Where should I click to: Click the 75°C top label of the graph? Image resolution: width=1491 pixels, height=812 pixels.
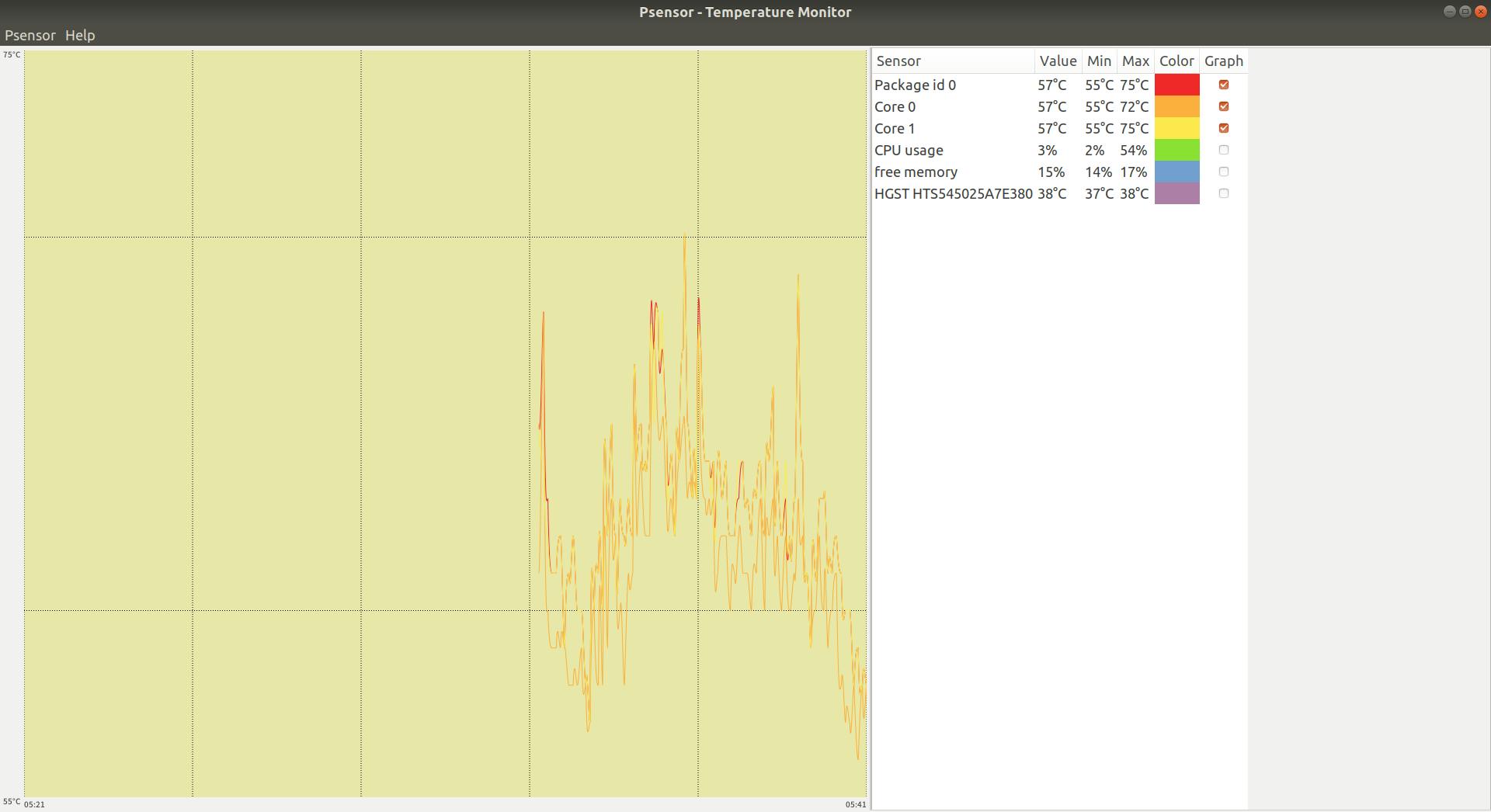pos(12,54)
